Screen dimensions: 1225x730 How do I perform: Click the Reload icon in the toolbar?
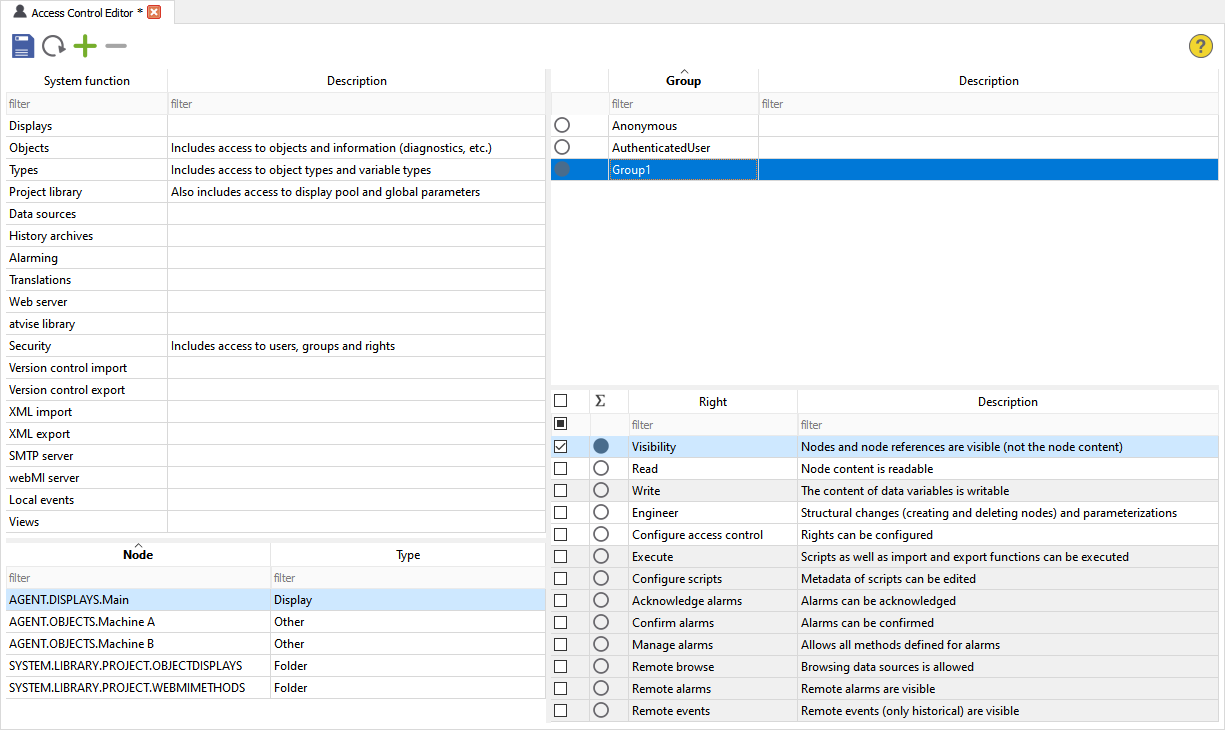tap(53, 45)
